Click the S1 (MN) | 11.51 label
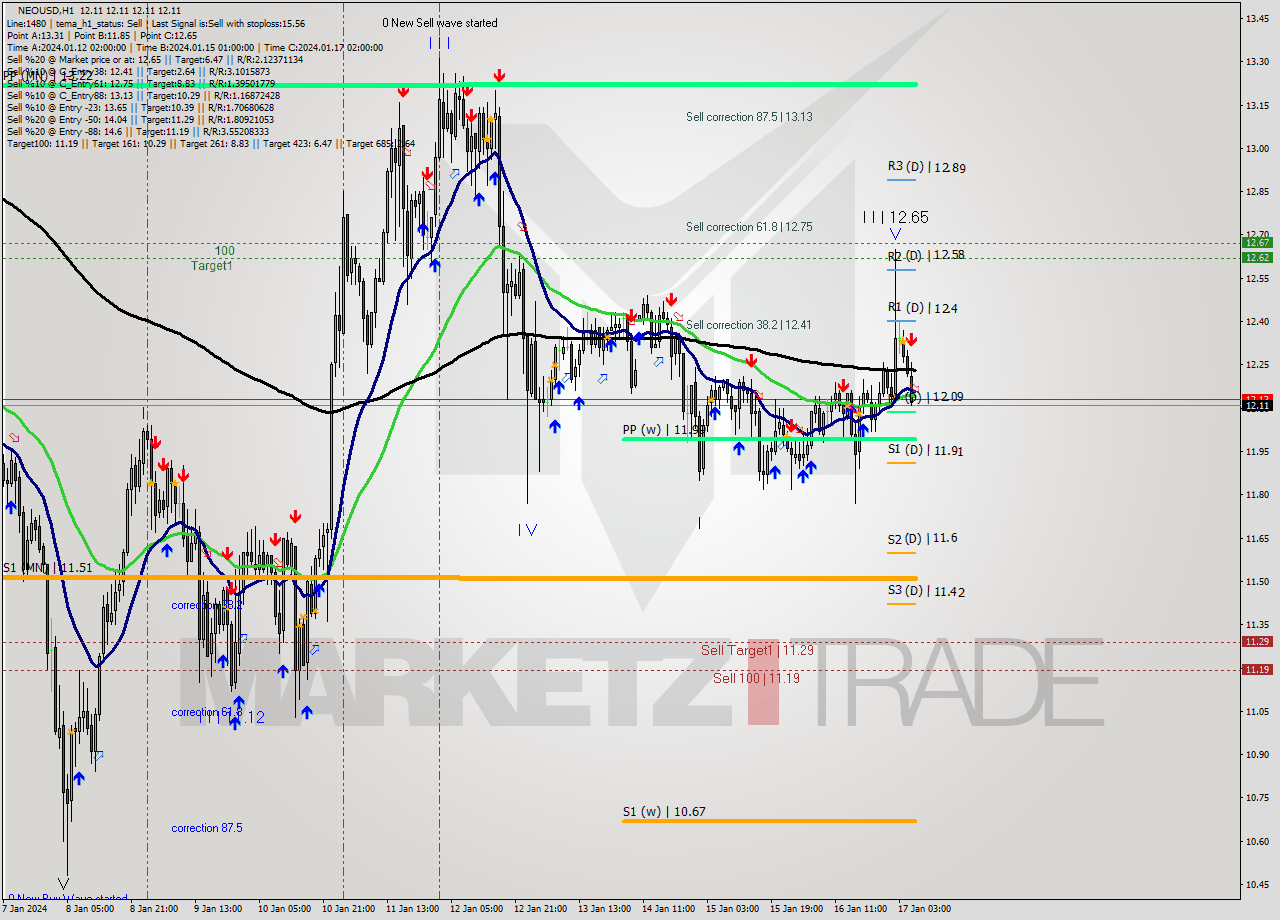This screenshot has height=920, width=1280. (47, 568)
